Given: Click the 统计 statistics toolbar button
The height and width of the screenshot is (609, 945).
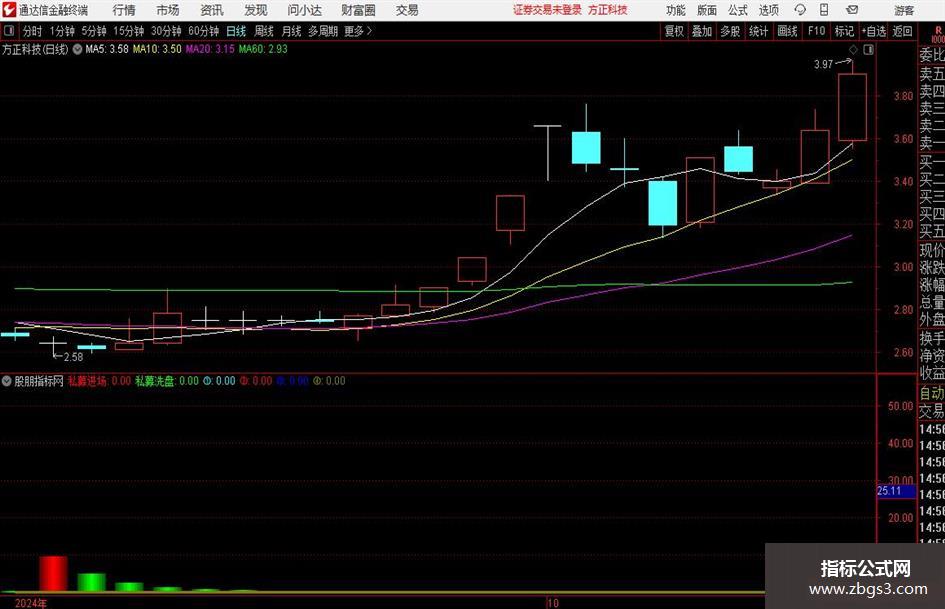Looking at the screenshot, I should tap(758, 31).
